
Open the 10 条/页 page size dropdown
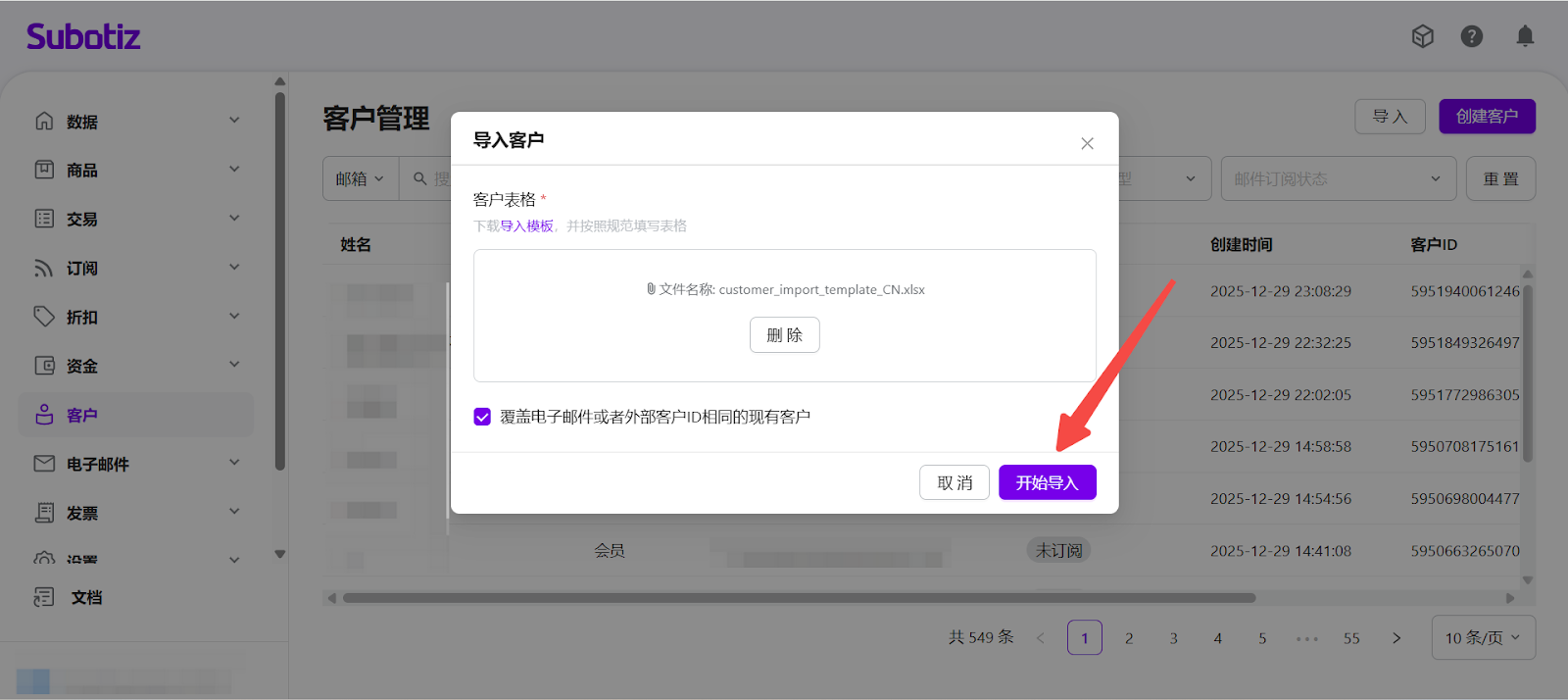coord(1483,637)
